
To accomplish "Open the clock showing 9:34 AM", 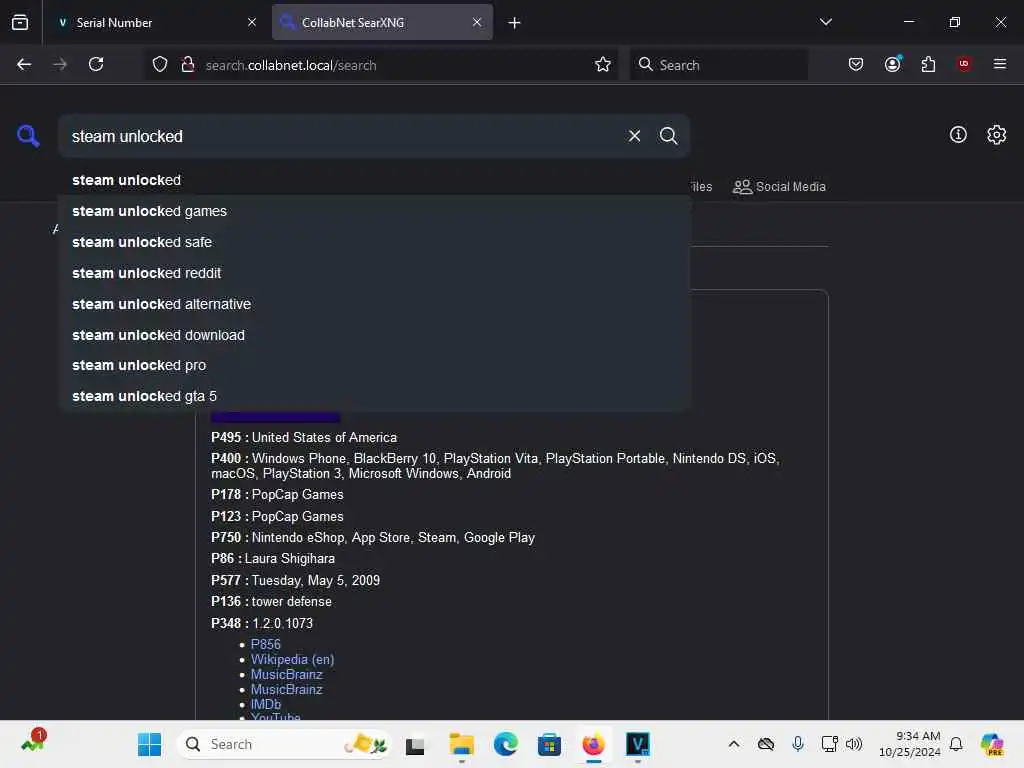I will pyautogui.click(x=910, y=744).
